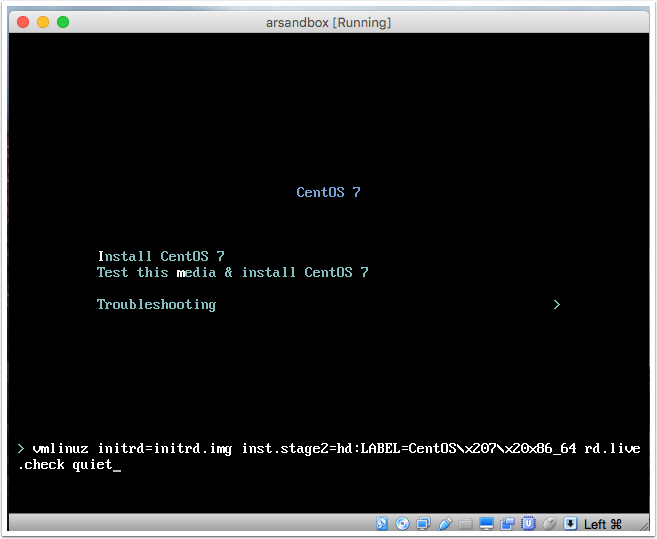Image resolution: width=657 pixels, height=539 pixels.
Task: Open the optical disc drive indicator
Action: click(x=403, y=523)
